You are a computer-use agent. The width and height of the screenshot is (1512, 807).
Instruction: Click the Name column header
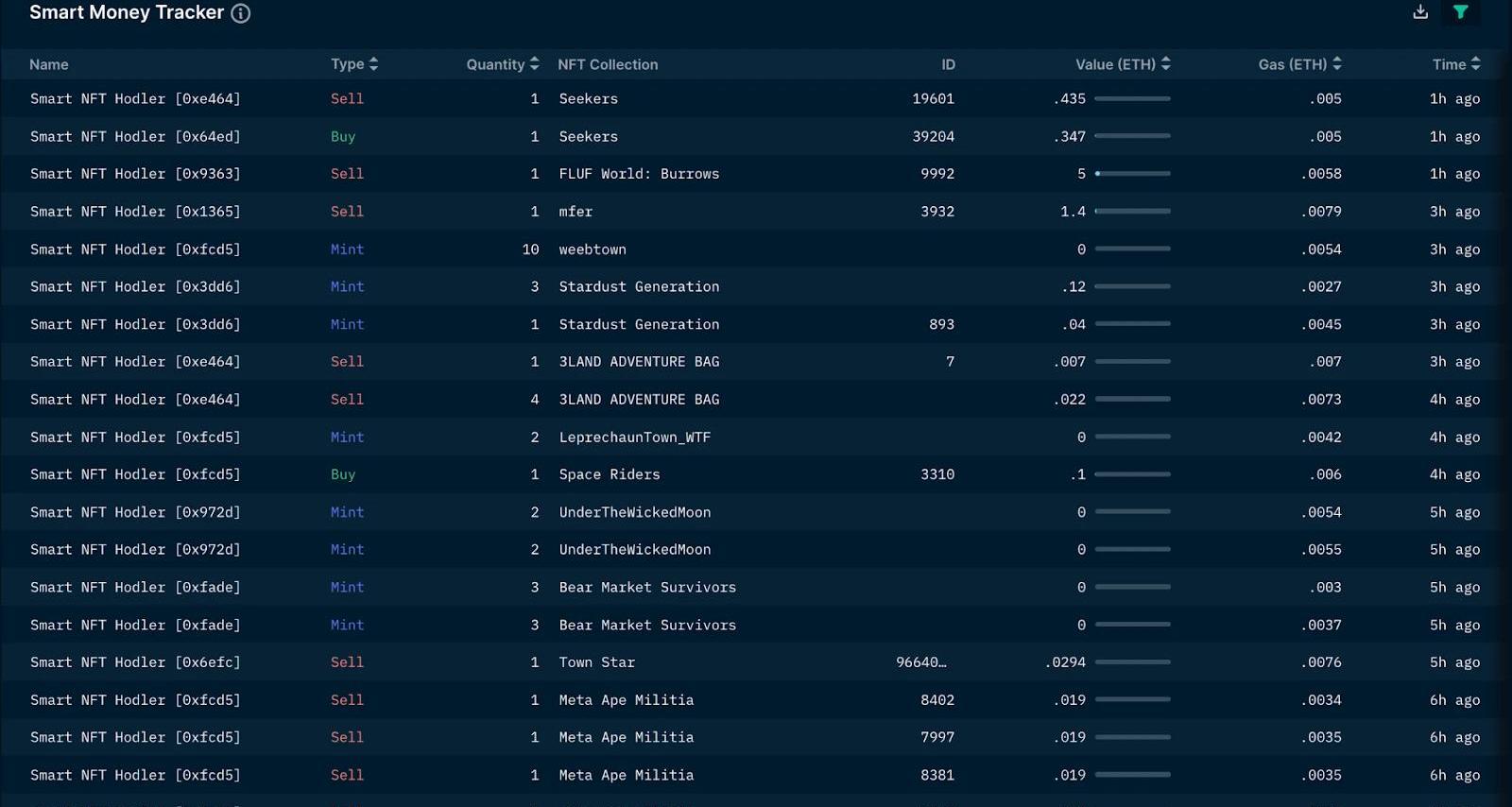click(x=49, y=64)
